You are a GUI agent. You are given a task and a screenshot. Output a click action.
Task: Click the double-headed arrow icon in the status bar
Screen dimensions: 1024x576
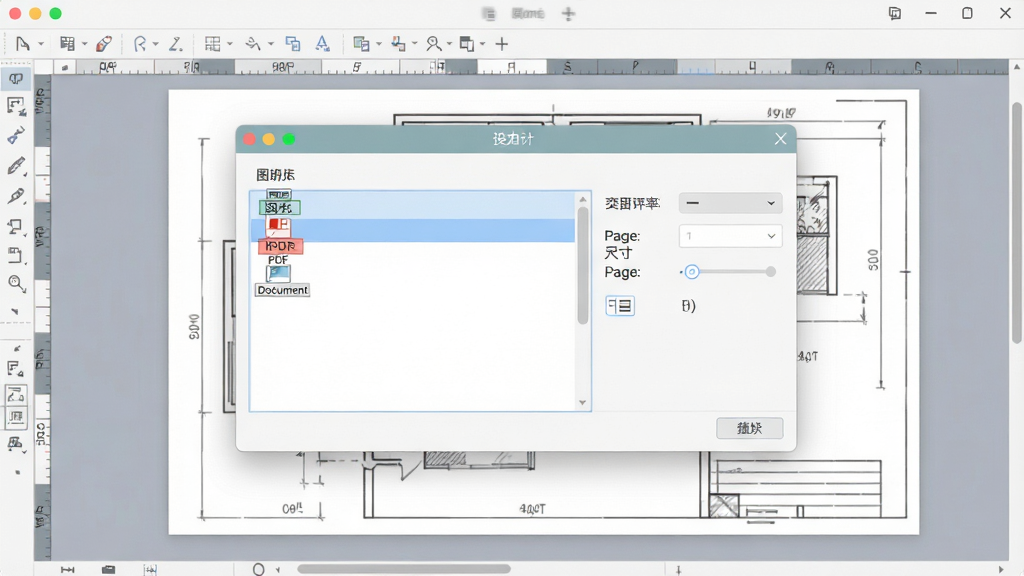(67, 569)
